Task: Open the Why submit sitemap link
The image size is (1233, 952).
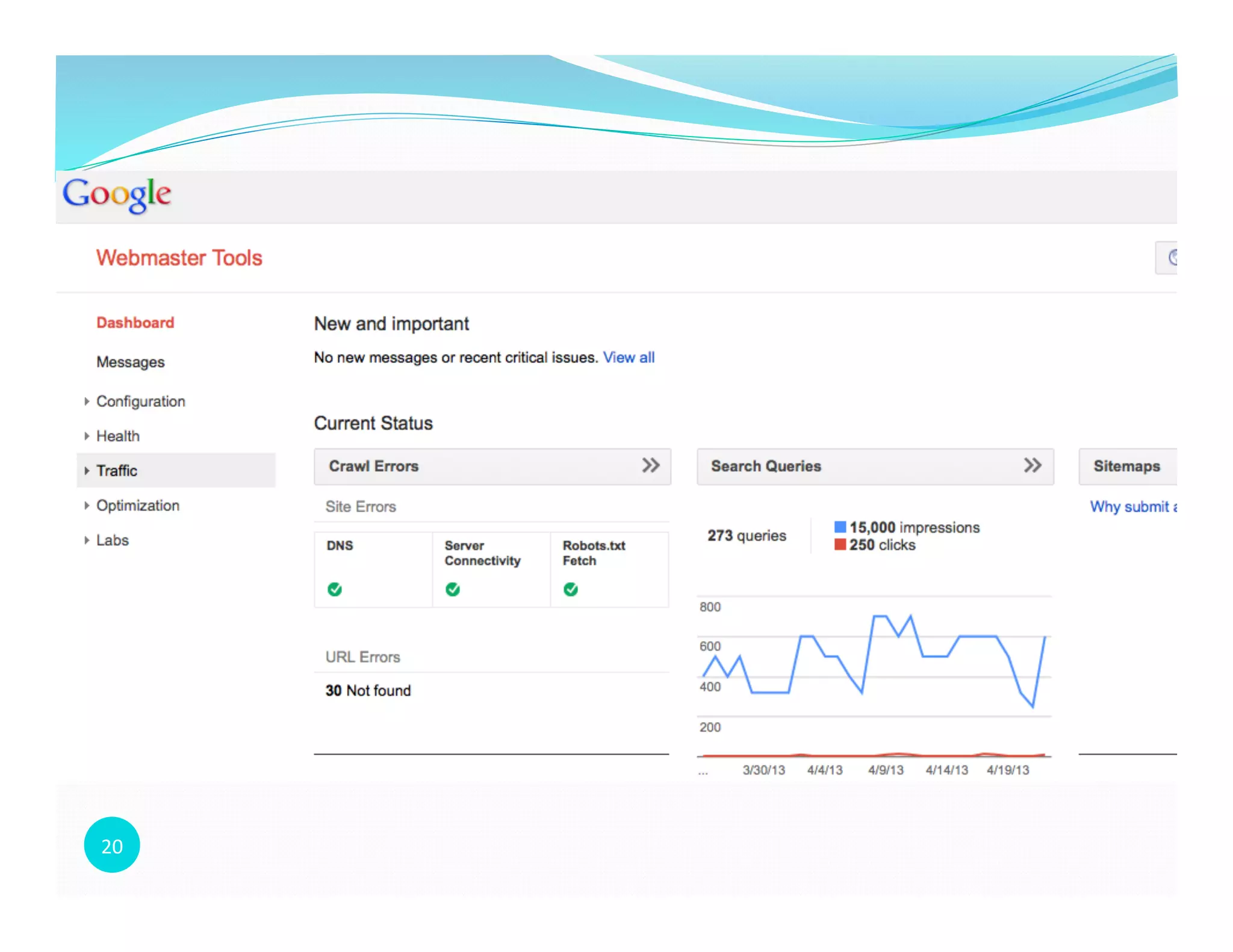Action: click(1132, 507)
